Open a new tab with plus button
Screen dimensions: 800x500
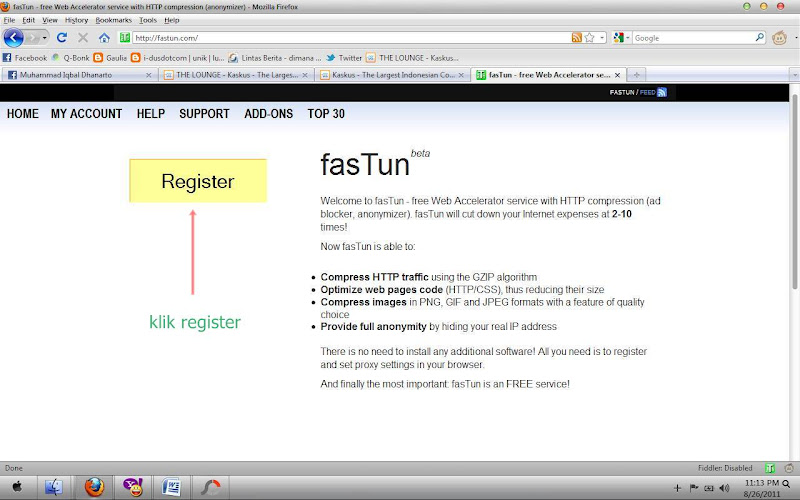pos(636,75)
